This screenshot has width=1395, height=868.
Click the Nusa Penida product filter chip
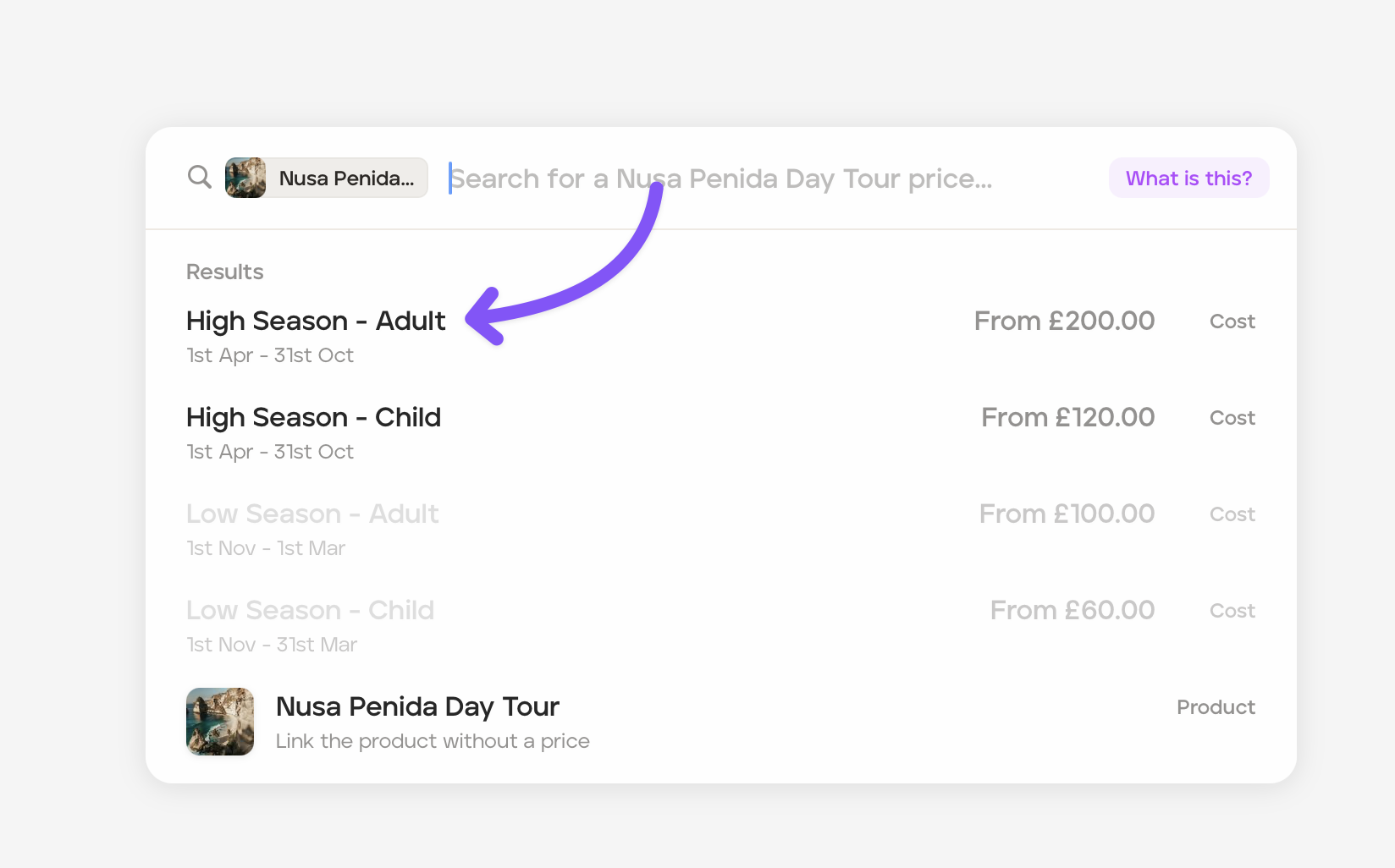pos(346,178)
